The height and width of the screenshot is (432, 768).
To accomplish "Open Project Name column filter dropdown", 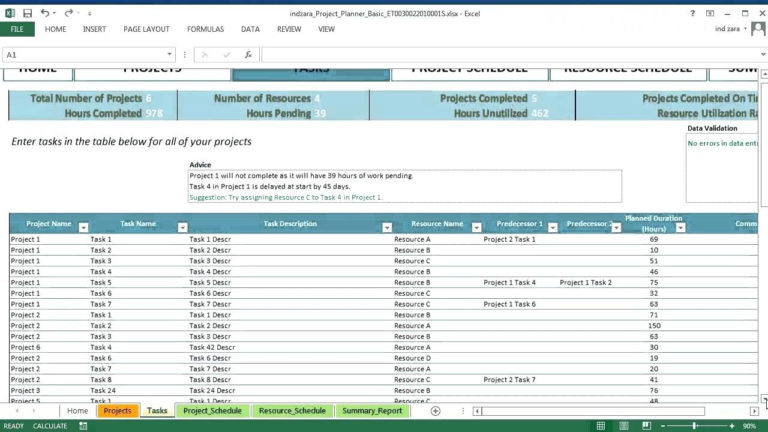I will [83, 227].
